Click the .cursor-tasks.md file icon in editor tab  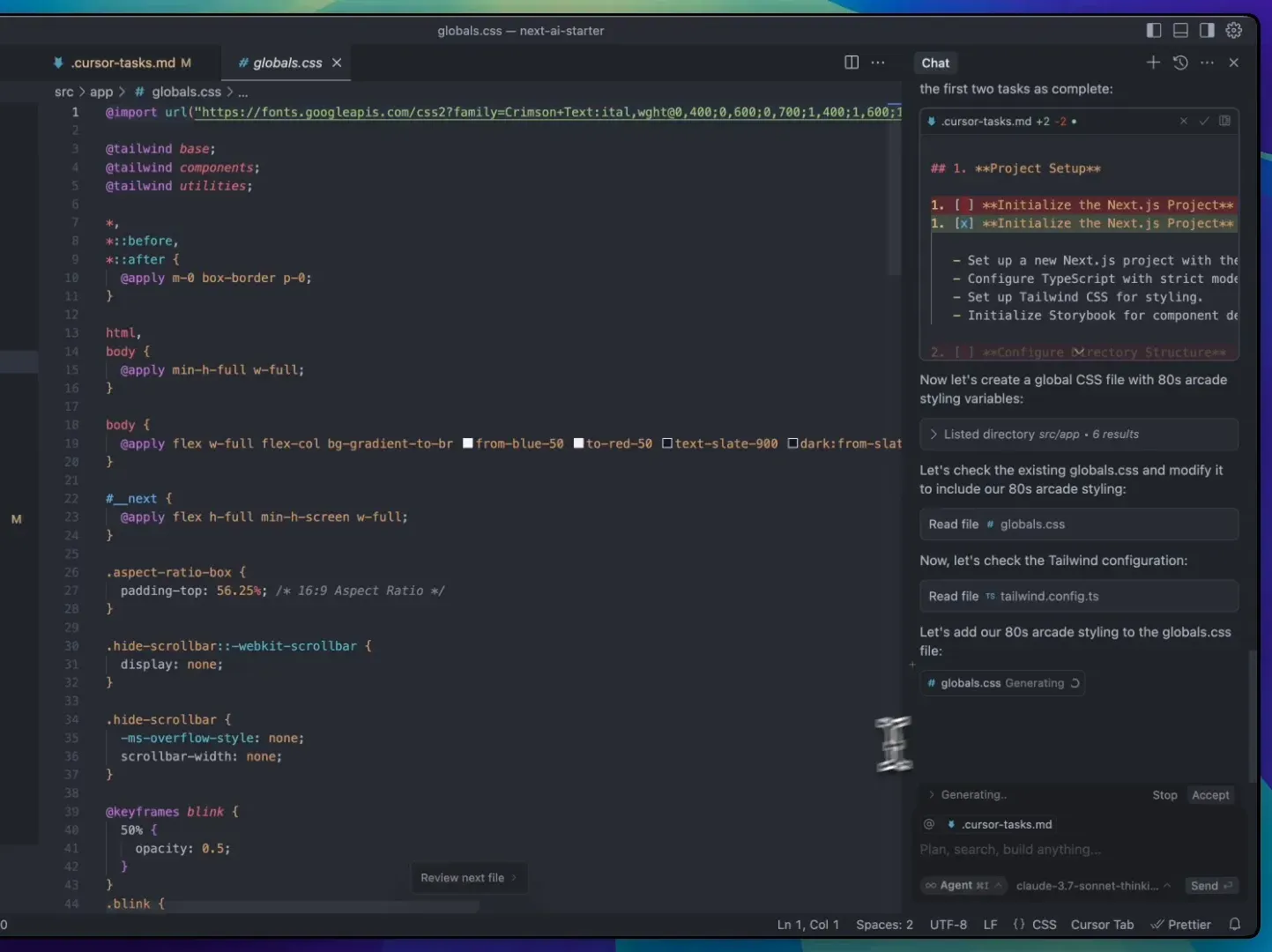pos(58,63)
